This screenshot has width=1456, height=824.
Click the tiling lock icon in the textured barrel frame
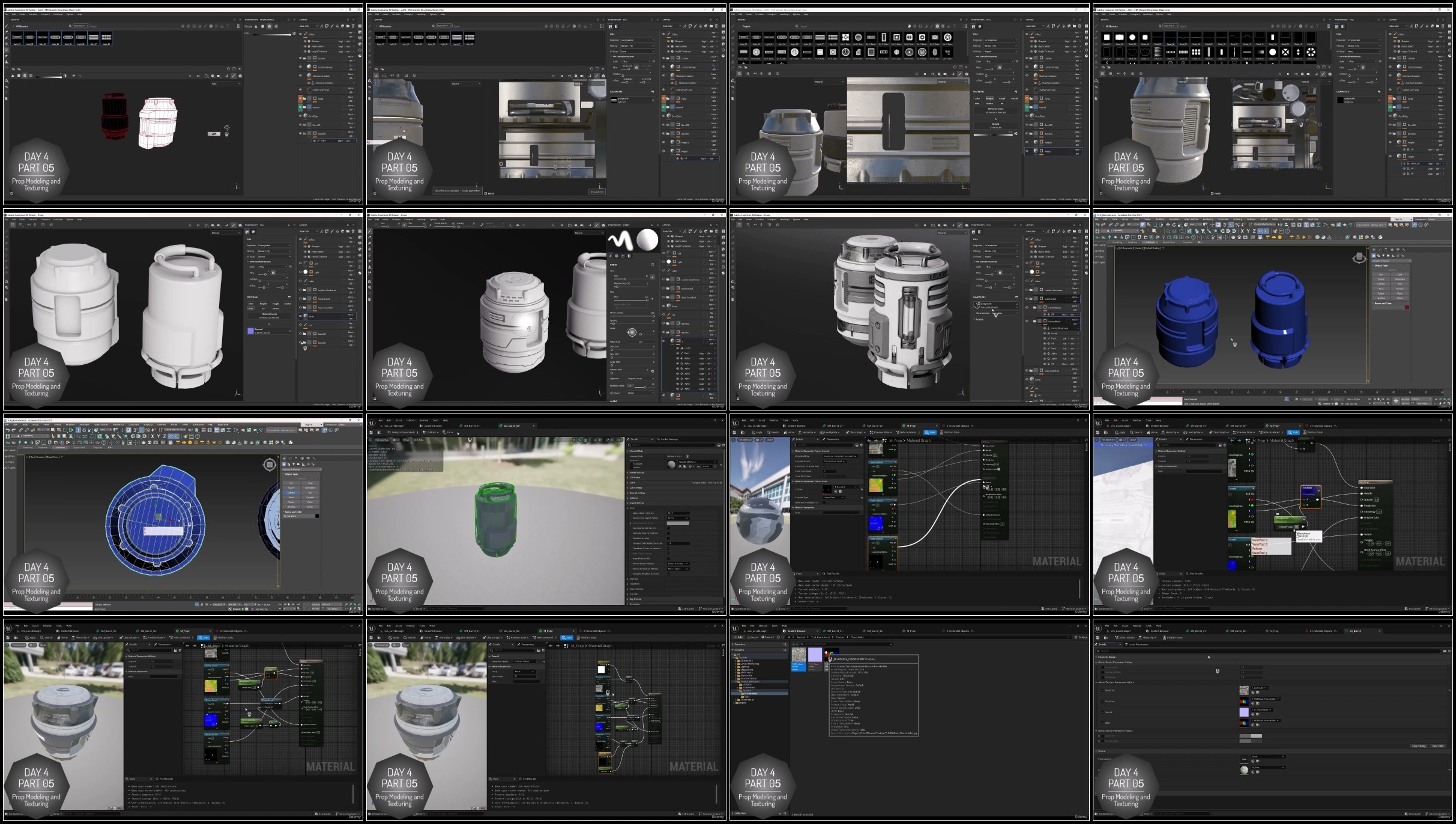1000,272
